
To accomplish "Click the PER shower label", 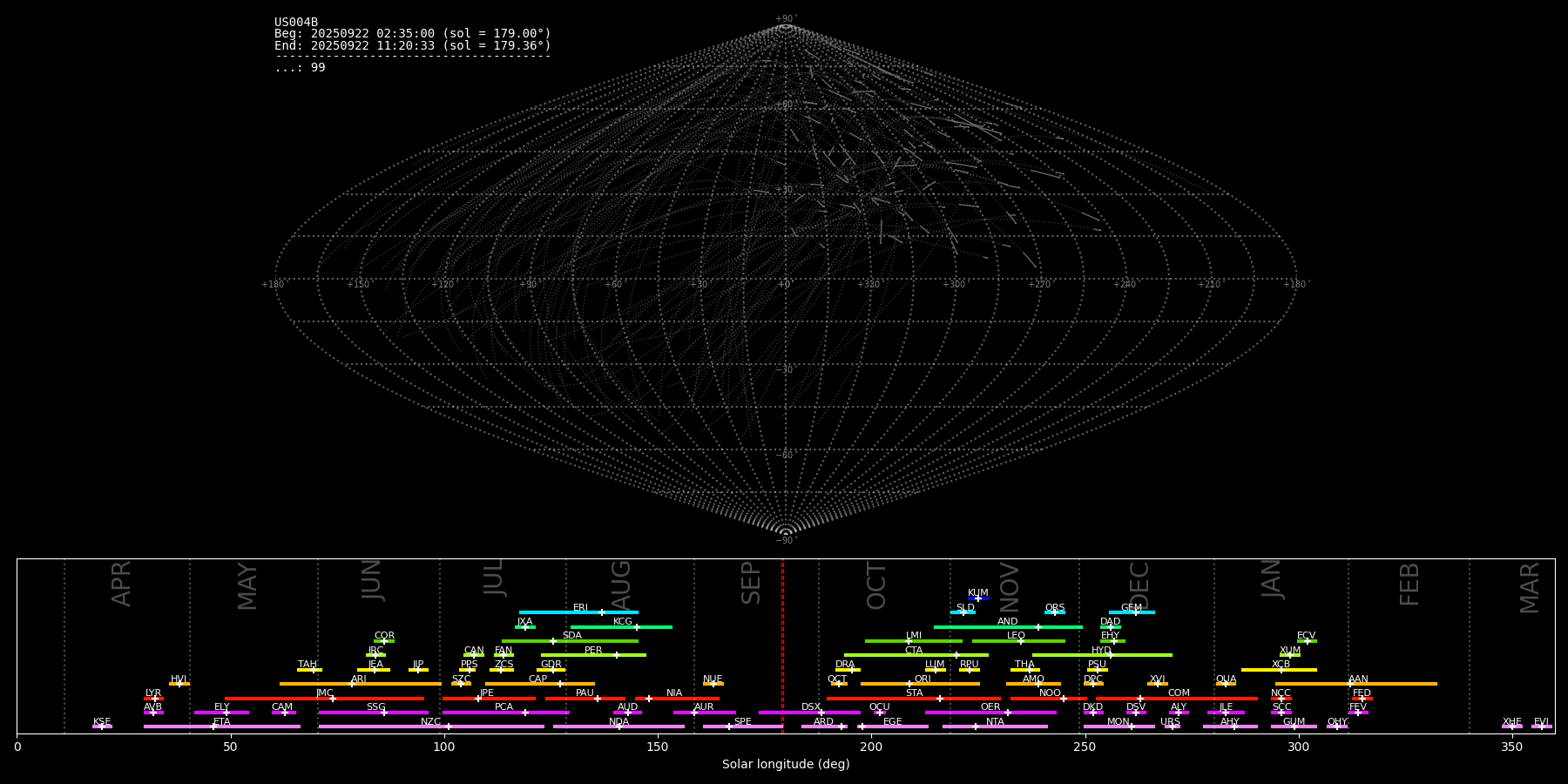I will [593, 651].
